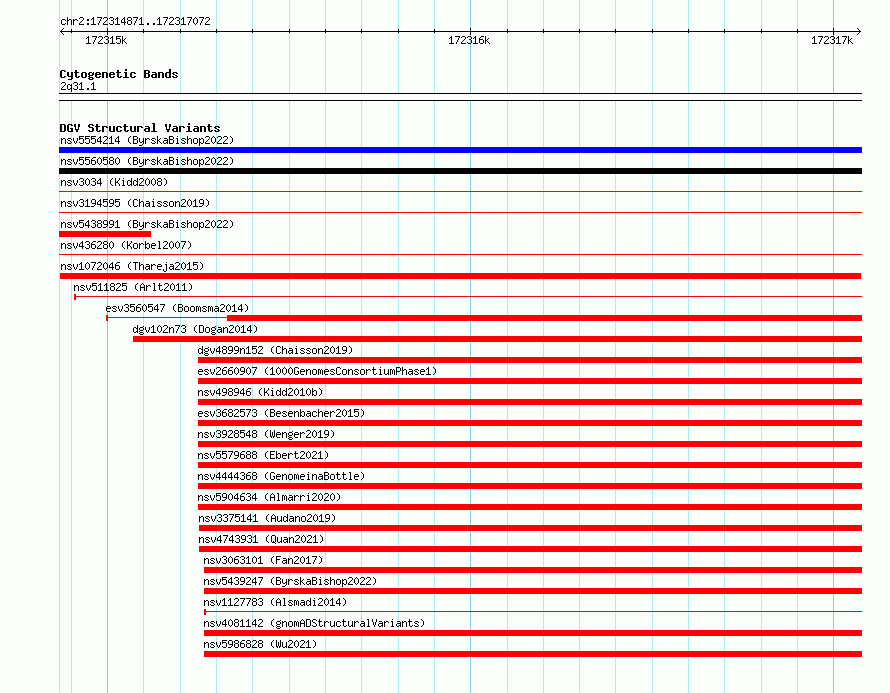Select the short red nsv5438991 bar
The width and height of the screenshot is (890, 693).
(x=105, y=234)
